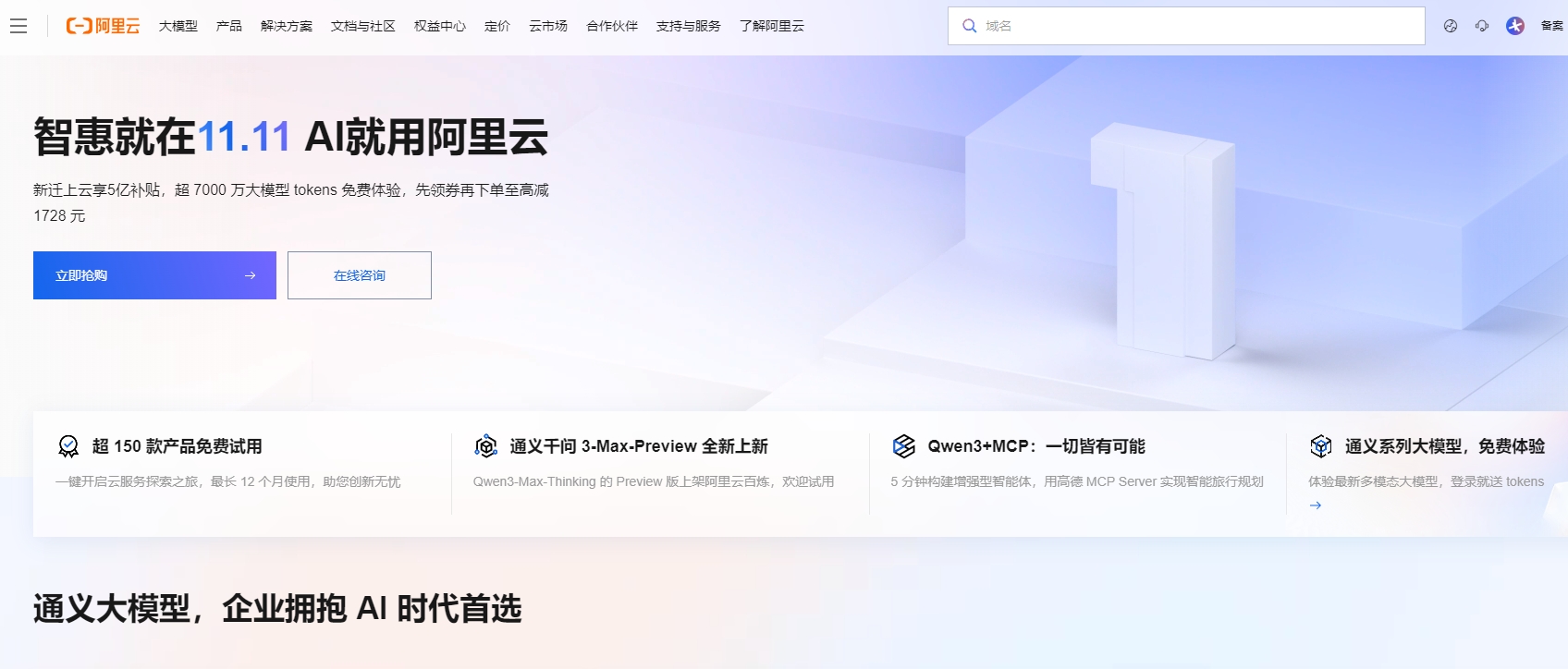This screenshot has height=669, width=1568.
Task: Expand the 文档与社区 navigation menu
Action: coord(362,26)
